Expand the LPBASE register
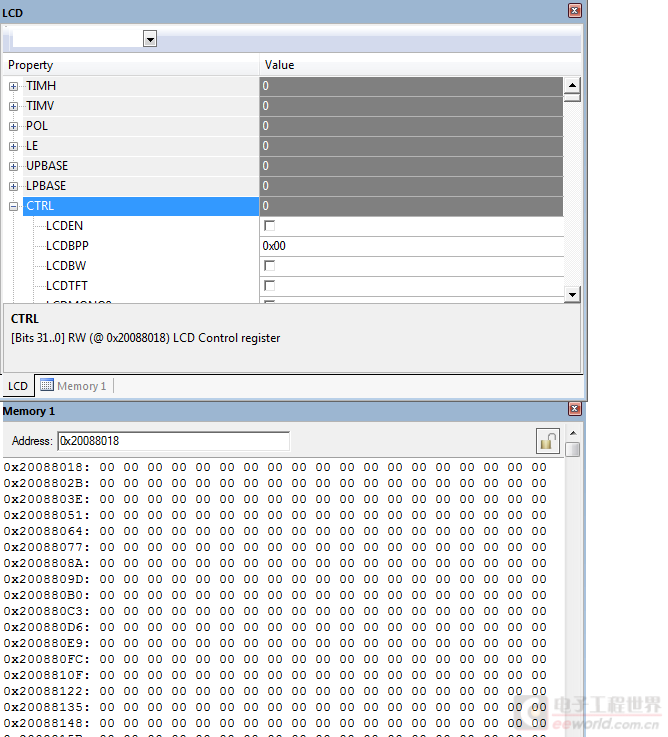The image size is (668, 737). pyautogui.click(x=14, y=186)
